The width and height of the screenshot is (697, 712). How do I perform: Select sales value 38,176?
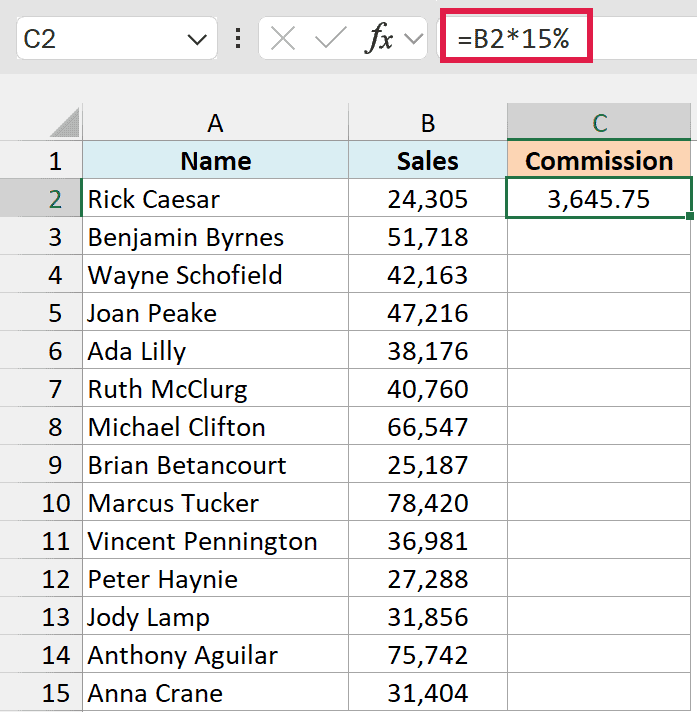(x=428, y=350)
